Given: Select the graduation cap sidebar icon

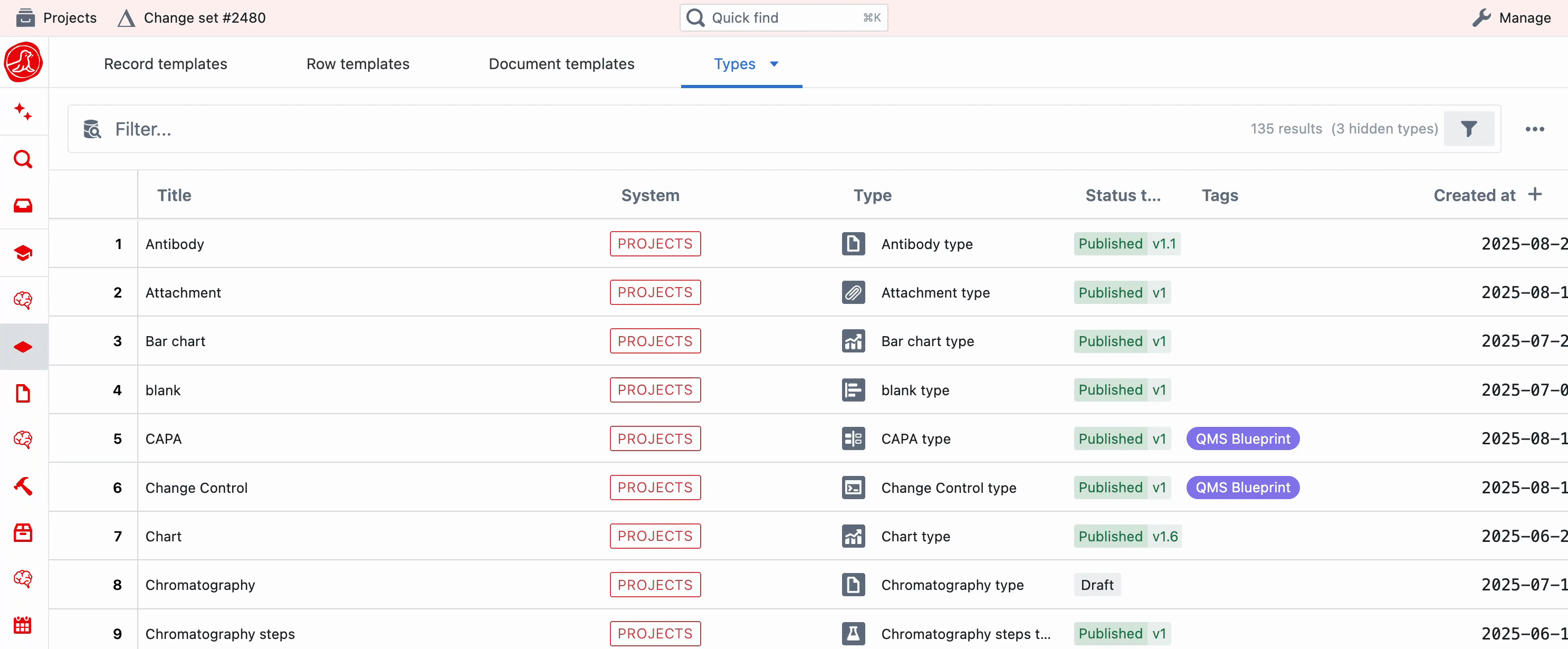Looking at the screenshot, I should [23, 252].
